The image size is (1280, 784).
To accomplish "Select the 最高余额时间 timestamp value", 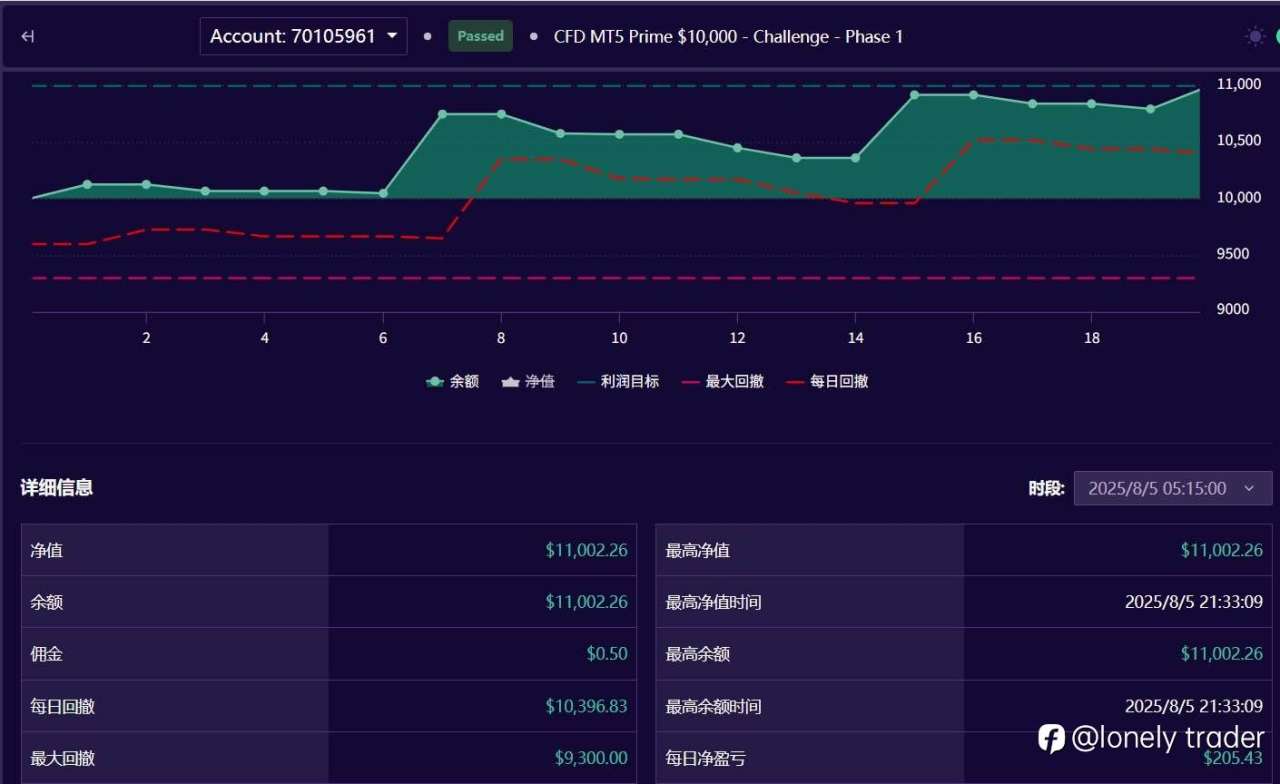I will point(1194,706).
